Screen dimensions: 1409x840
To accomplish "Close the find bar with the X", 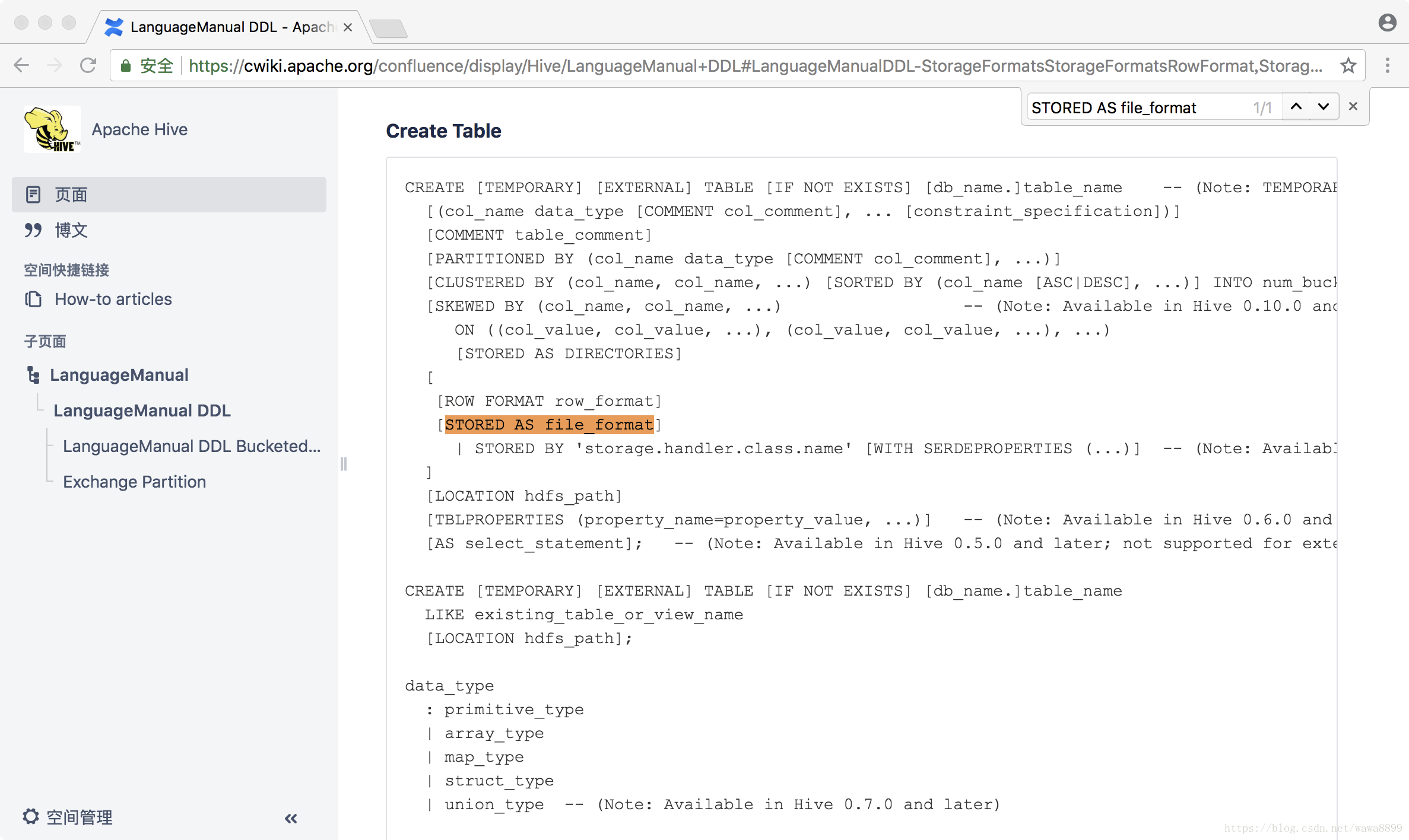I will (x=1354, y=106).
